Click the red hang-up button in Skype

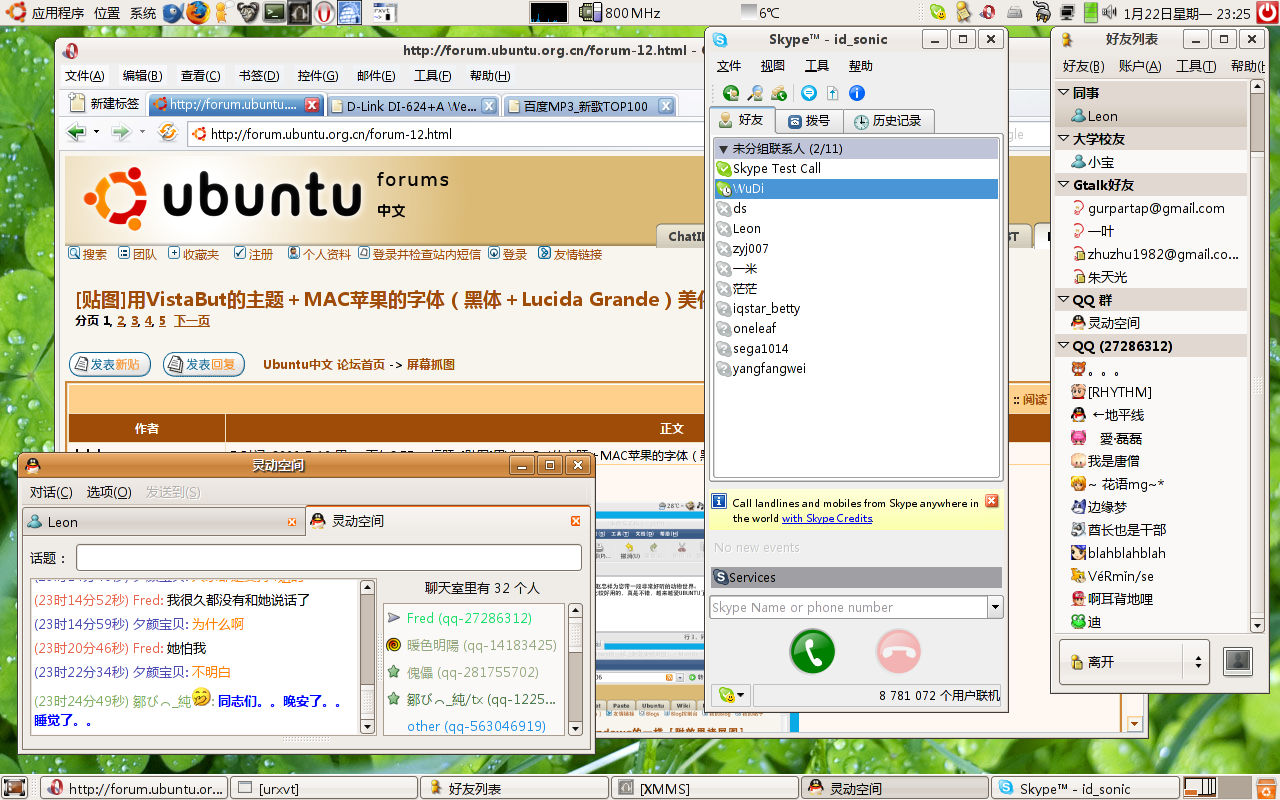pos(898,652)
